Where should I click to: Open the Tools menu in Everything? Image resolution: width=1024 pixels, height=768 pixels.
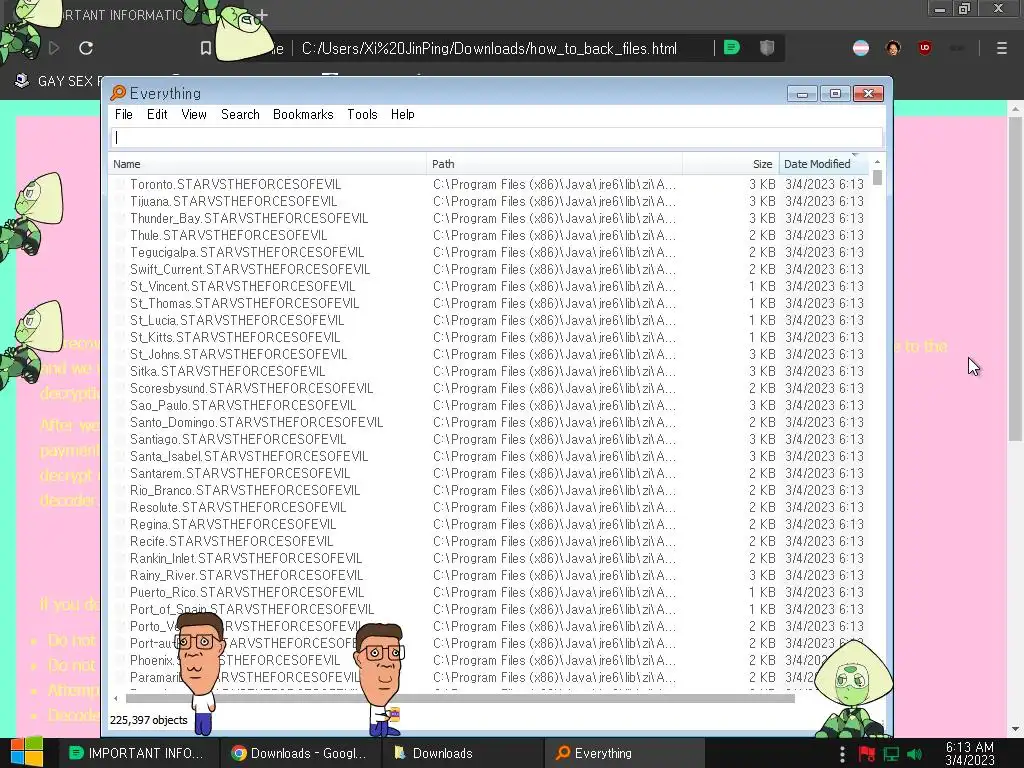point(362,114)
